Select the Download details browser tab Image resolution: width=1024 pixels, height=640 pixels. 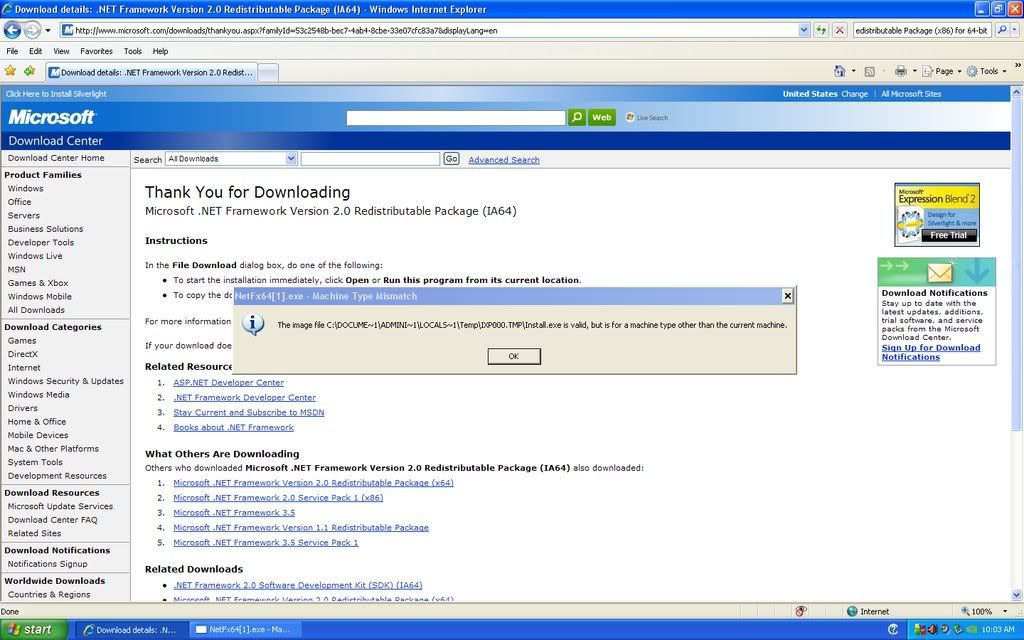click(152, 72)
